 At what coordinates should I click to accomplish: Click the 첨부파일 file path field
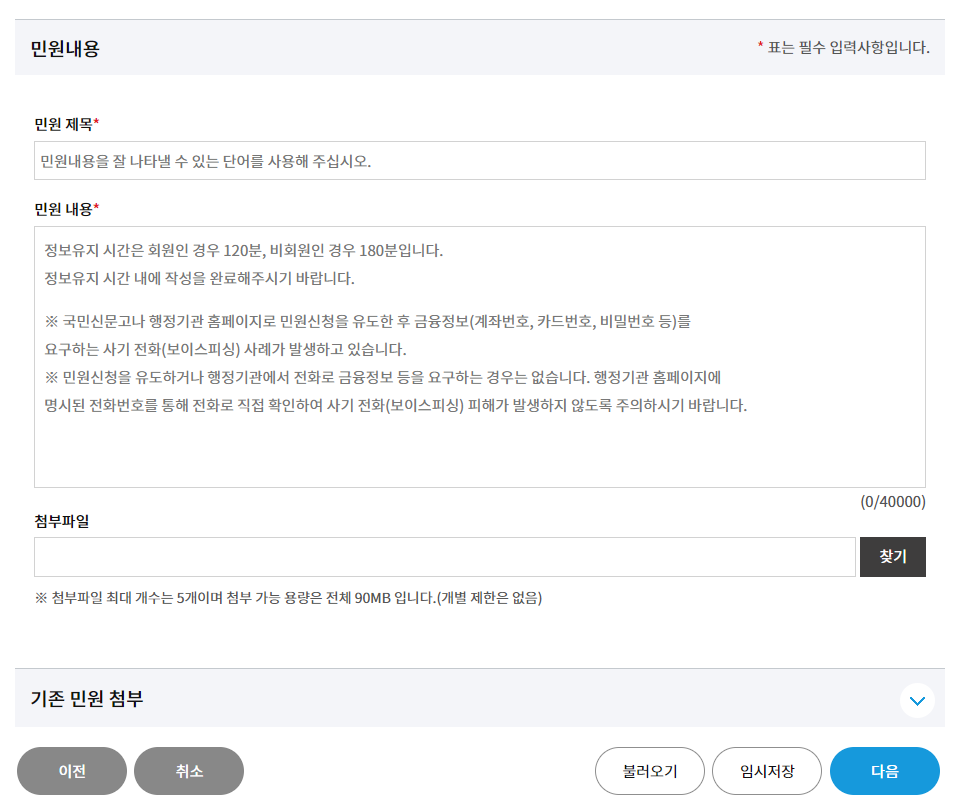tap(445, 557)
